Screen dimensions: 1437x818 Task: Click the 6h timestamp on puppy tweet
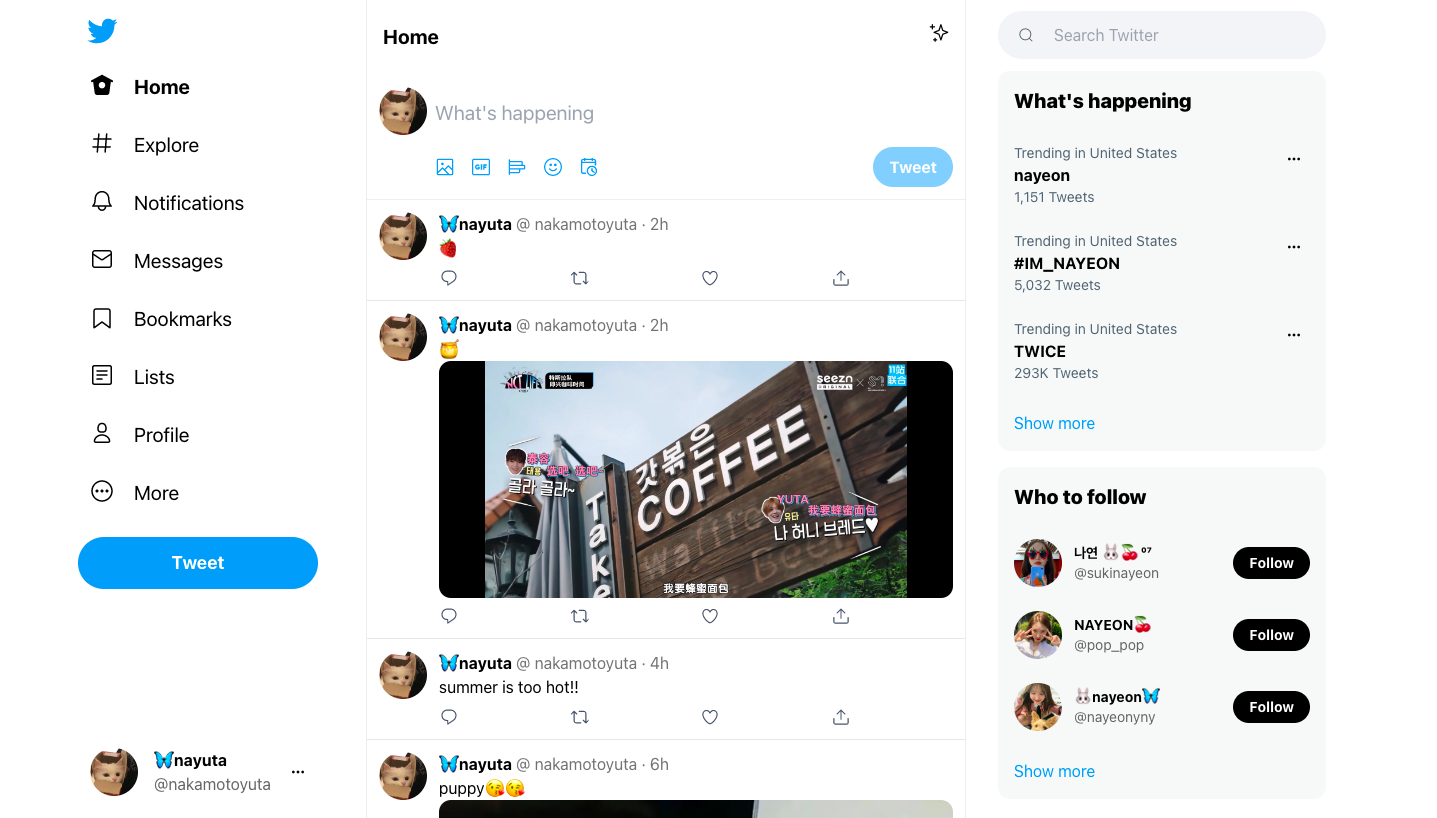[x=659, y=764]
